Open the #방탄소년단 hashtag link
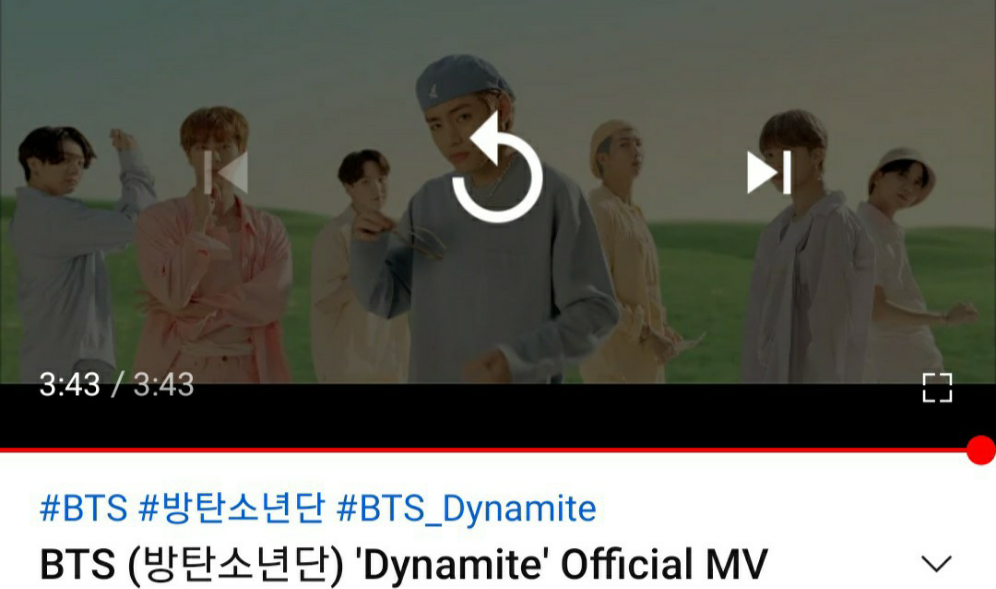This screenshot has width=996, height=589. [231, 508]
